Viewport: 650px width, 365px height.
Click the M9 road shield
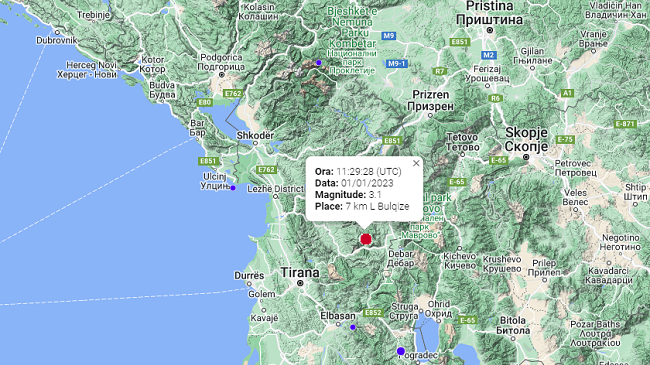388,36
